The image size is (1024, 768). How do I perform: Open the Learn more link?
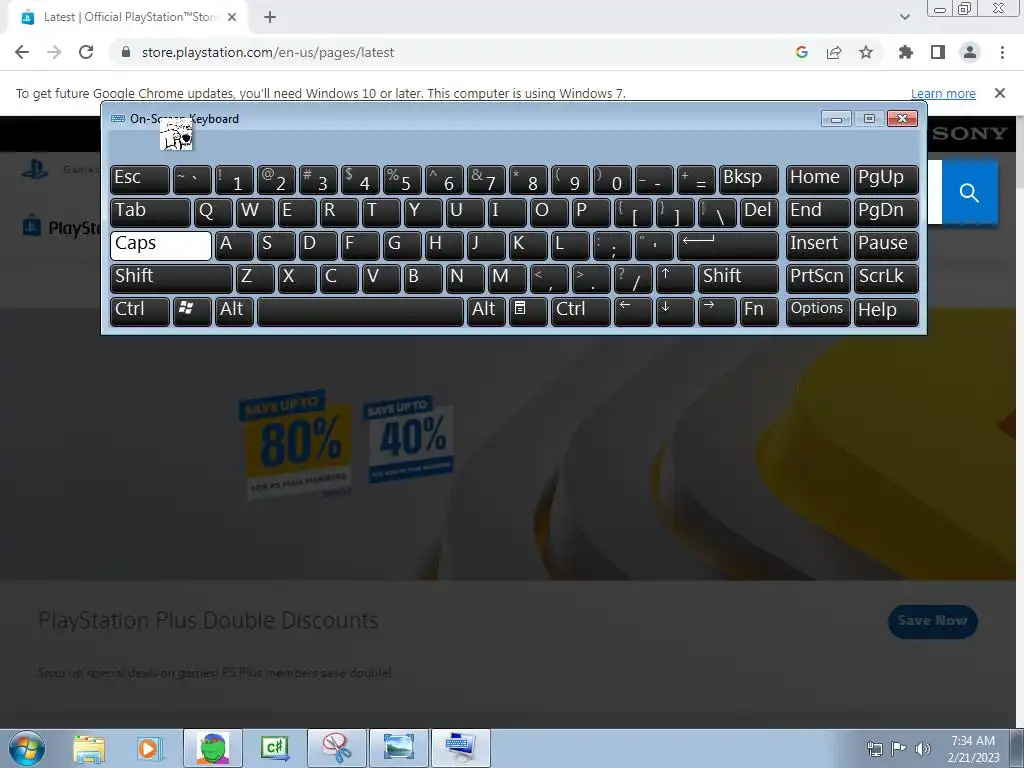click(x=943, y=93)
